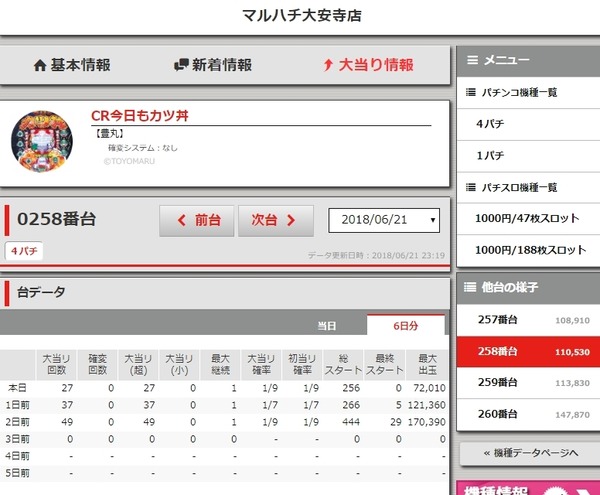Open the 大当り情報 tab

tap(368, 65)
